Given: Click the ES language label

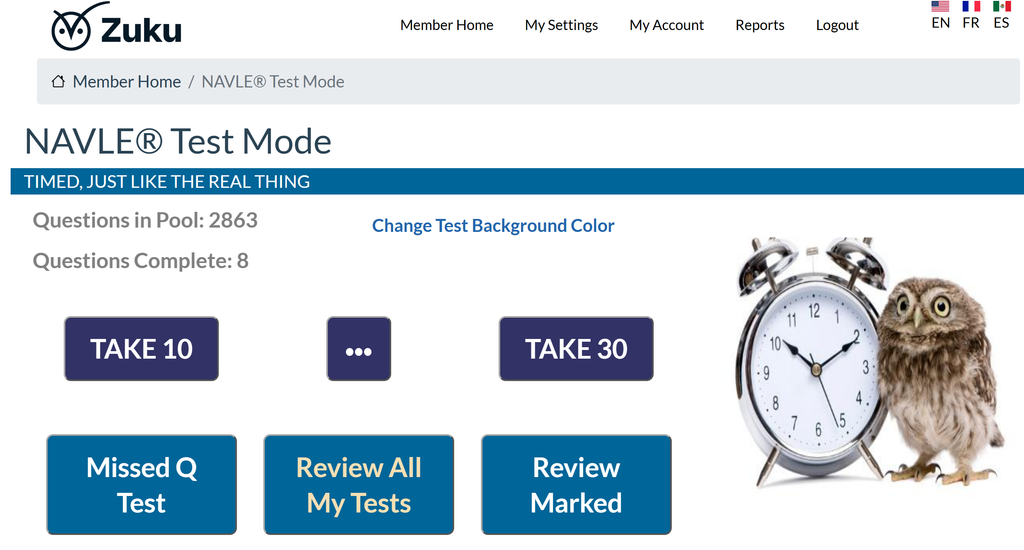Looking at the screenshot, I should [1001, 23].
